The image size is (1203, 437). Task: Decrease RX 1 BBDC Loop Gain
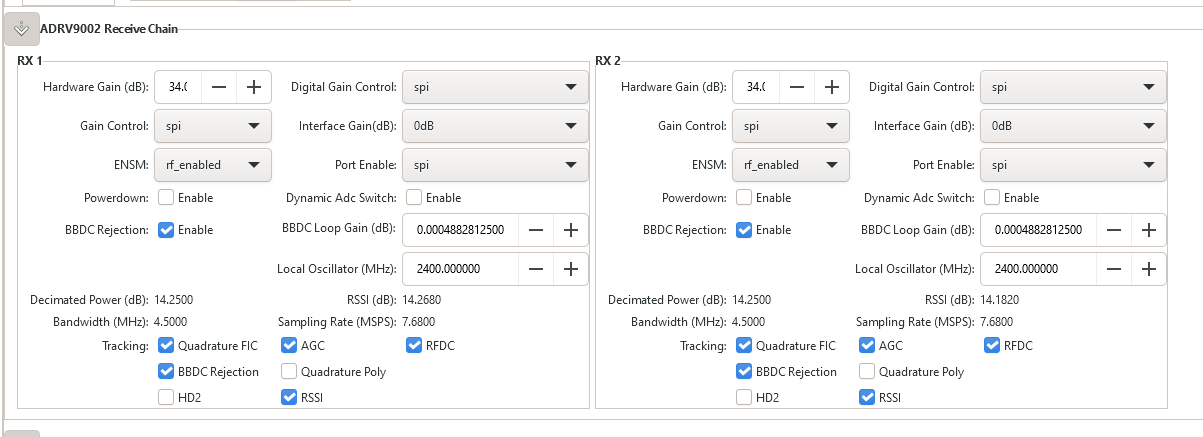coord(536,230)
